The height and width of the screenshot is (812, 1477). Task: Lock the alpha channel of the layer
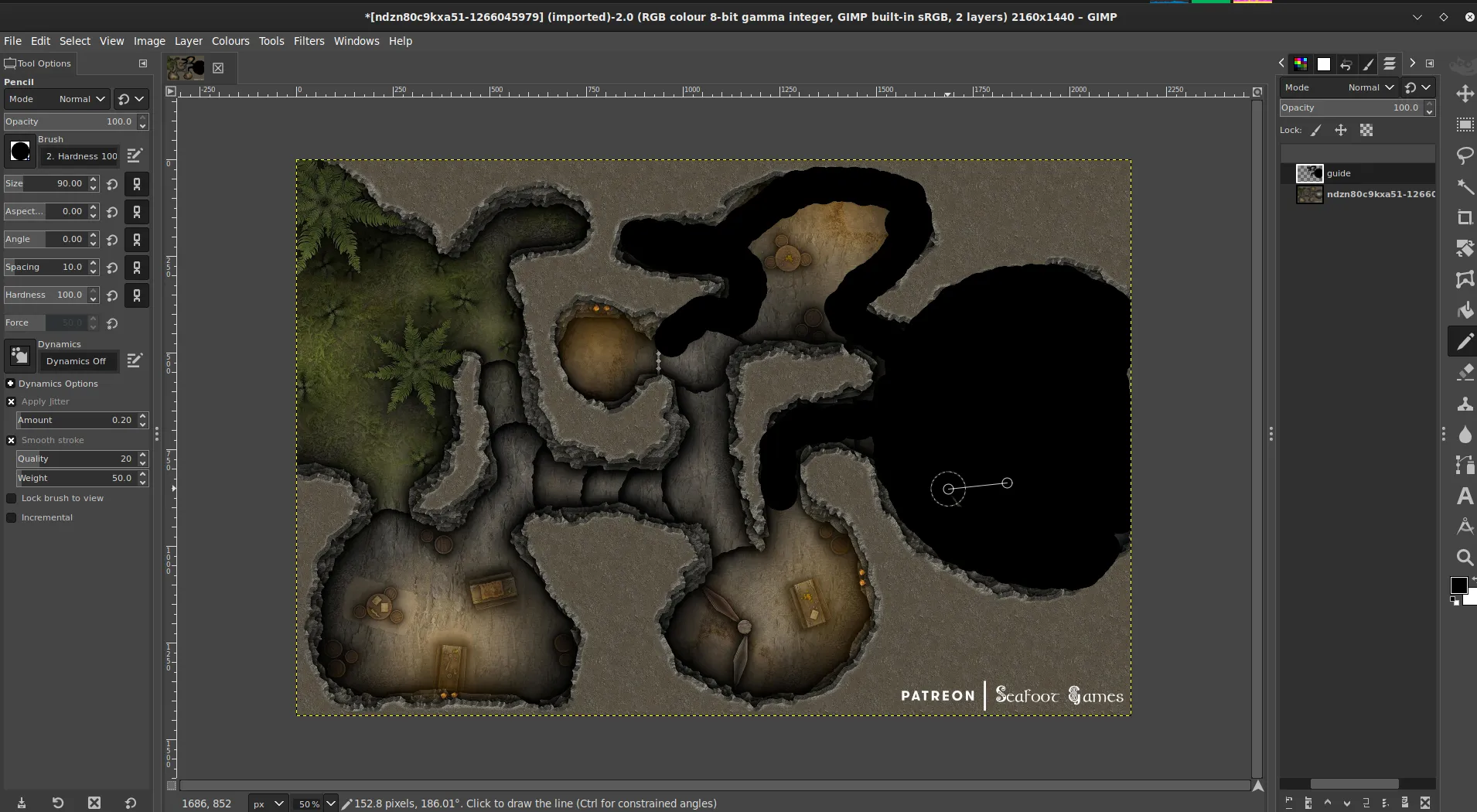1366,130
